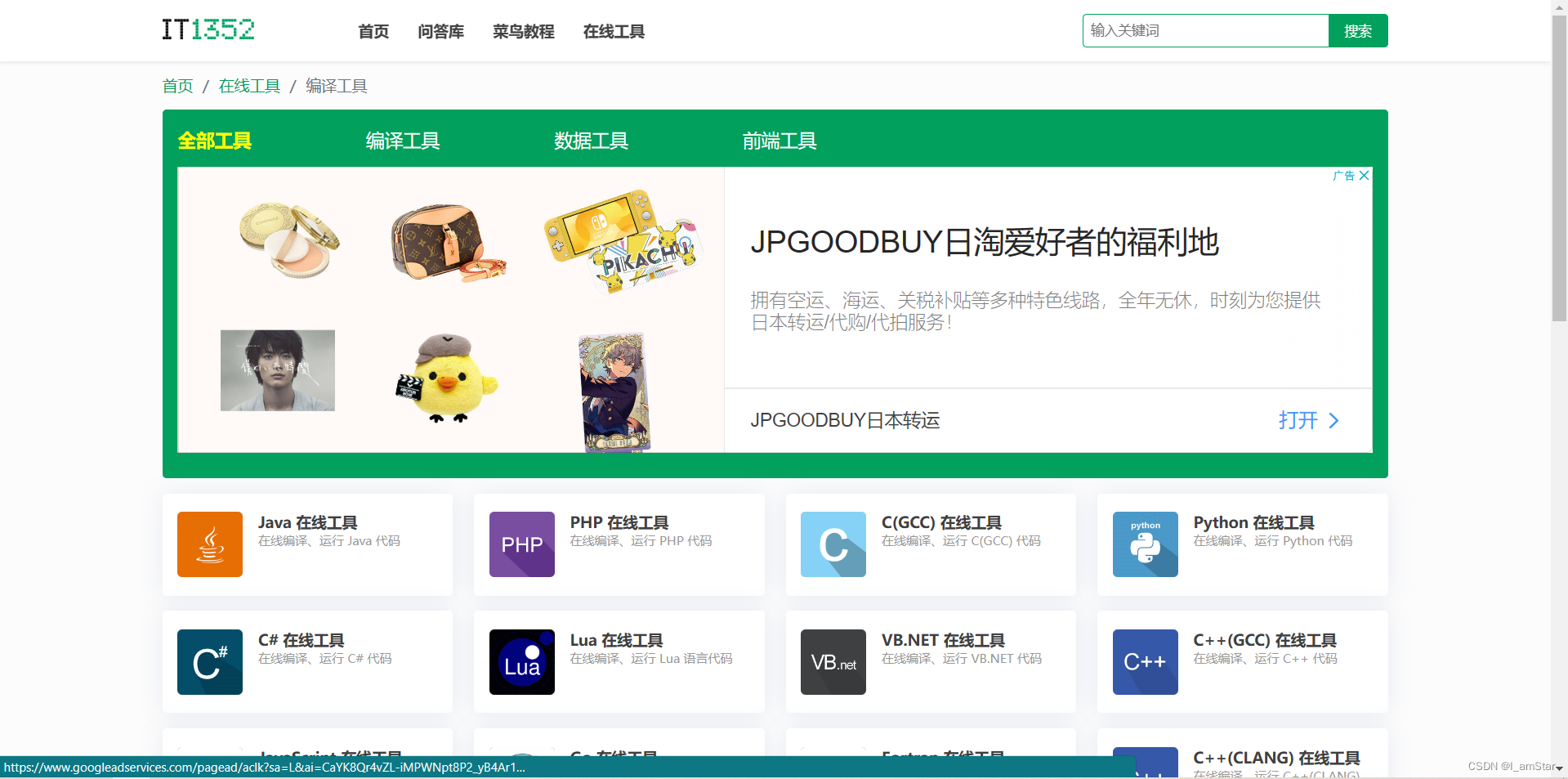Click the JPGOODBUY ad headline
This screenshot has width=1568, height=779.
(x=985, y=242)
